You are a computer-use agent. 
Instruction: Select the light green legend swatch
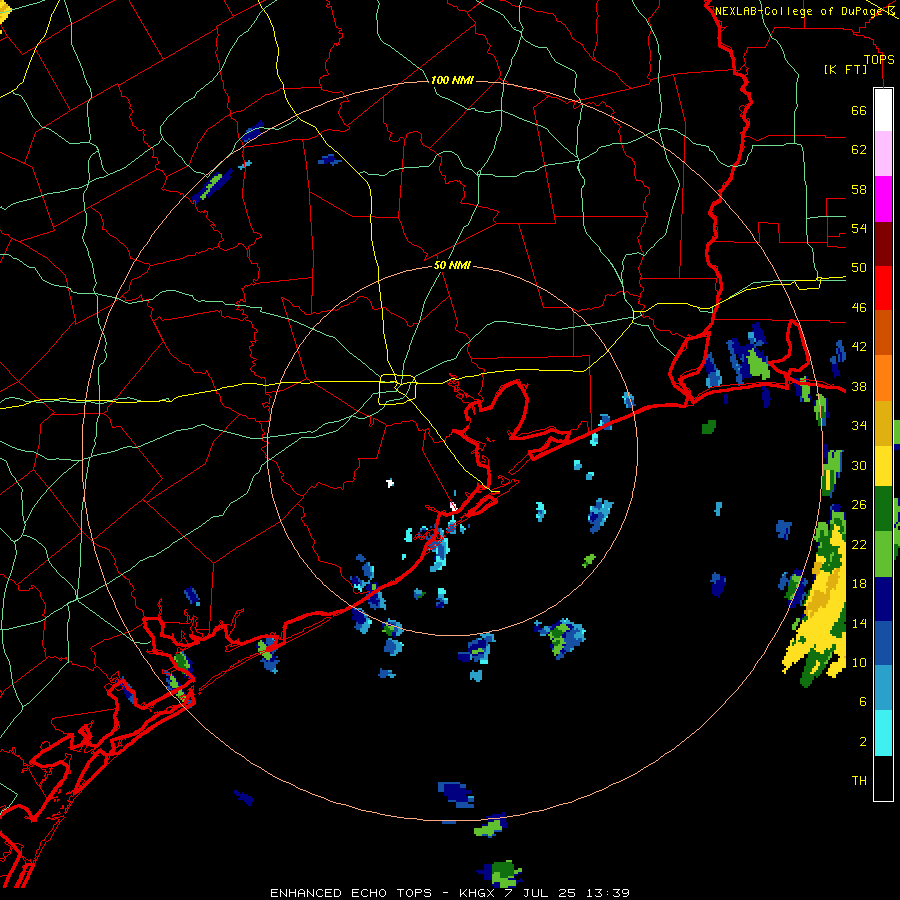[883, 554]
